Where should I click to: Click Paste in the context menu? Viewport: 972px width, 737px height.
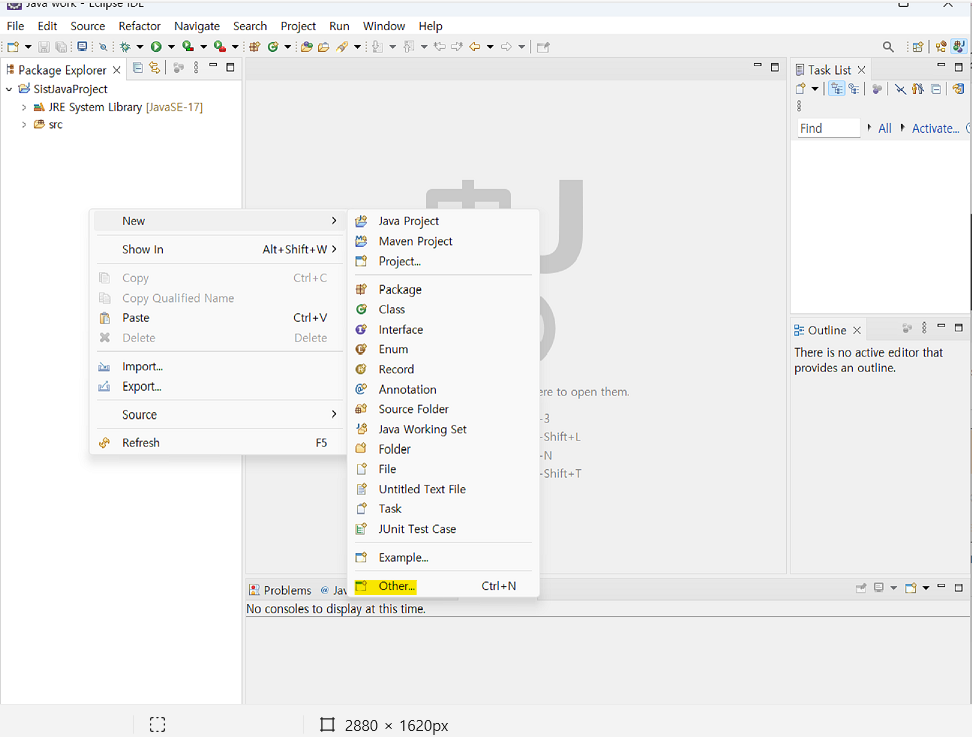coord(218,317)
